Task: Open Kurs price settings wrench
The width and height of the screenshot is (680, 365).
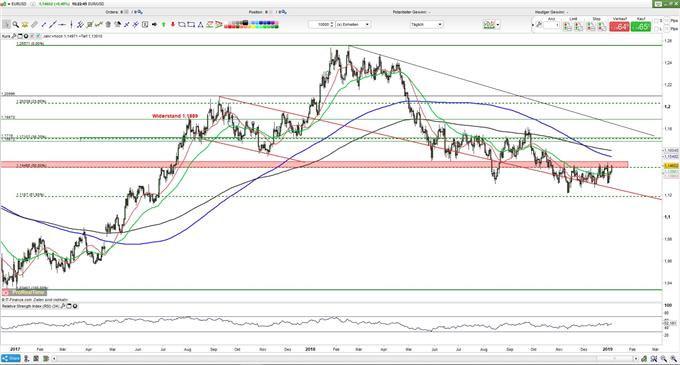Action: tap(14, 36)
